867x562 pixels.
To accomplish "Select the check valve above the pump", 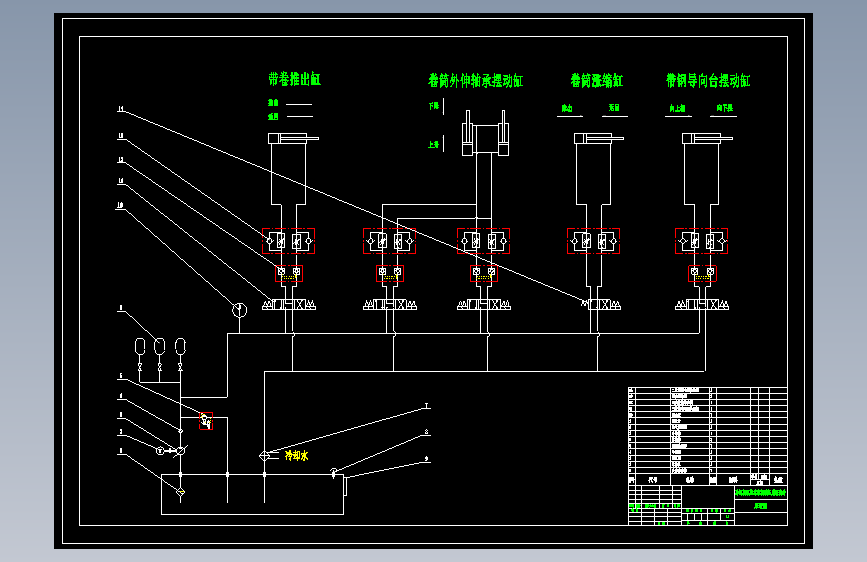I will tap(180, 431).
